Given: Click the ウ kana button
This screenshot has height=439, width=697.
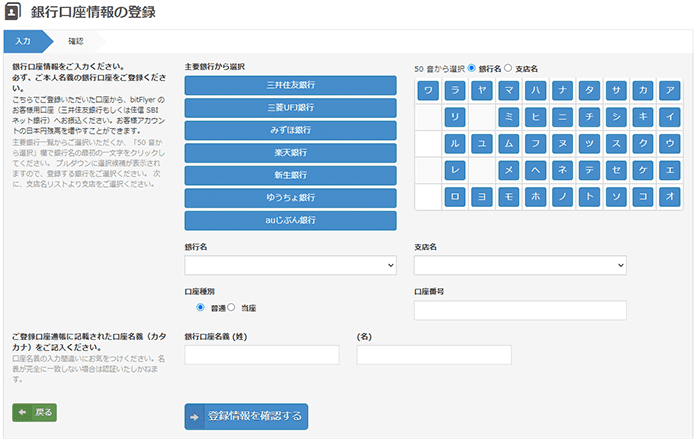Looking at the screenshot, I should pyautogui.click(x=670, y=144).
